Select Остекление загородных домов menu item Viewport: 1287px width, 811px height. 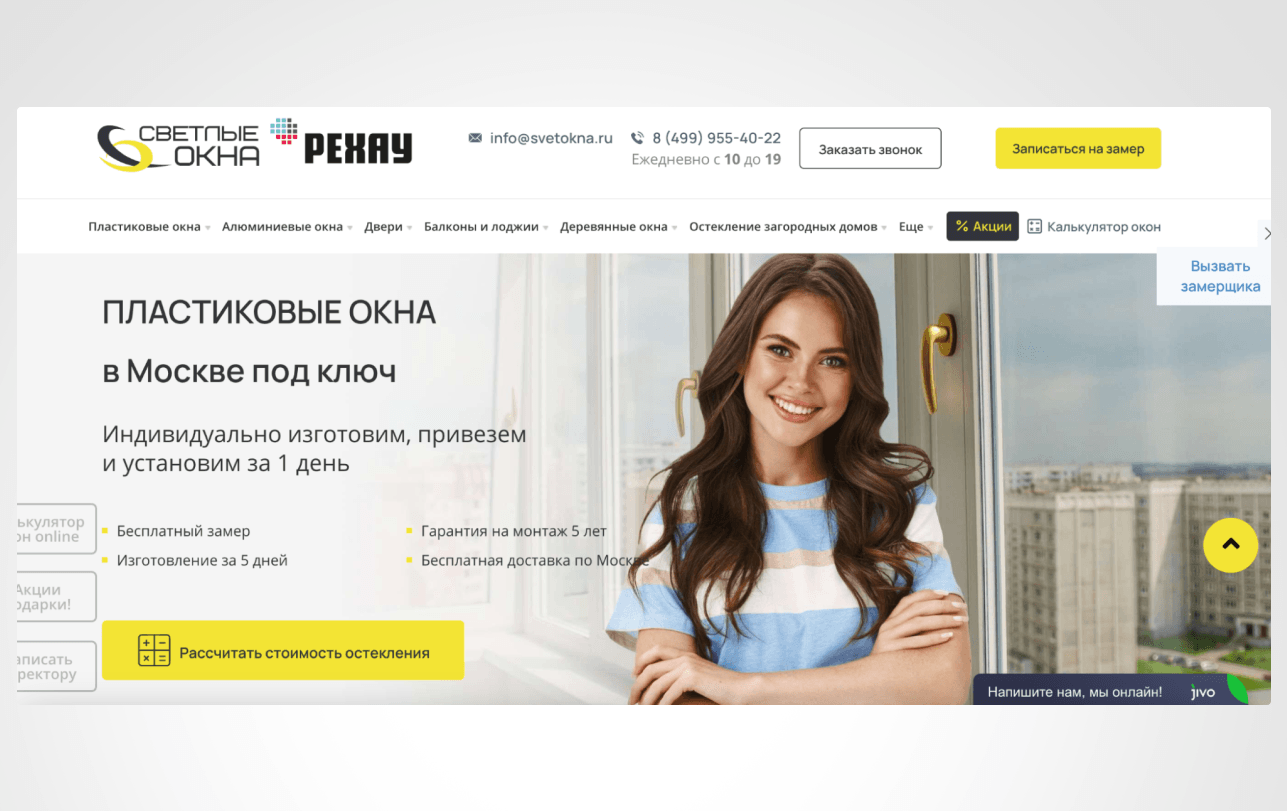[x=788, y=227]
